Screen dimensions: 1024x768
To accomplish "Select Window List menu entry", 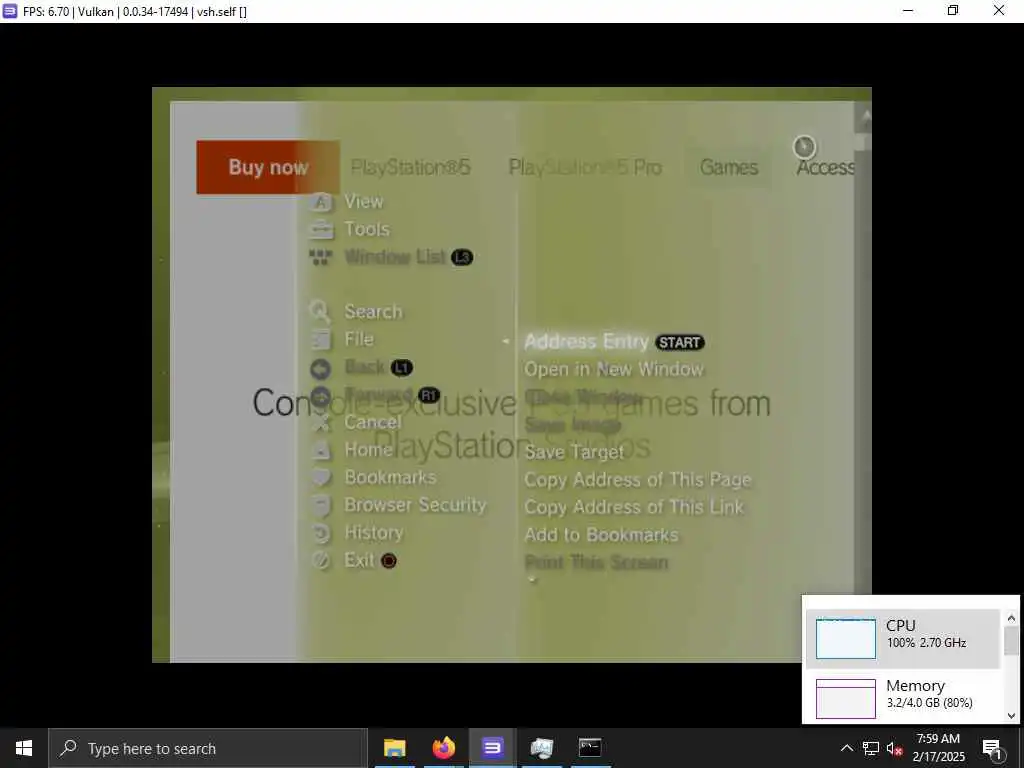I will [395, 257].
